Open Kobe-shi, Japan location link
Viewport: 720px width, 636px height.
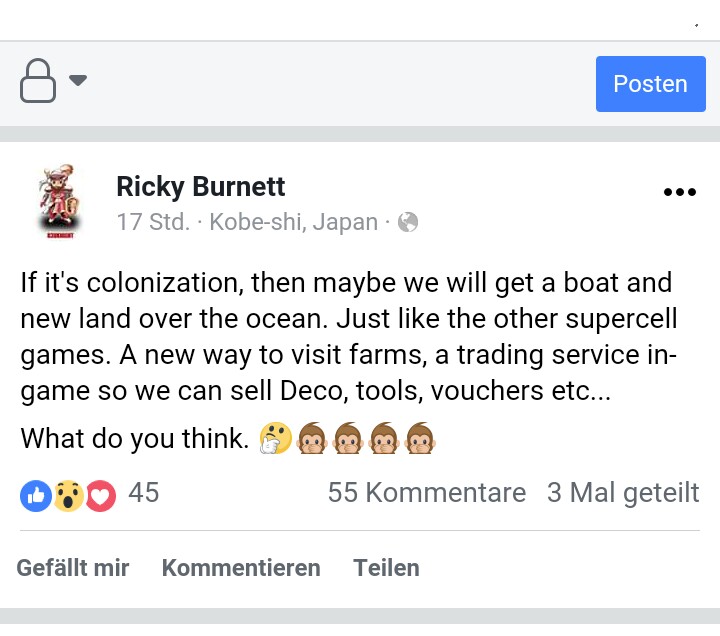[x=294, y=222]
